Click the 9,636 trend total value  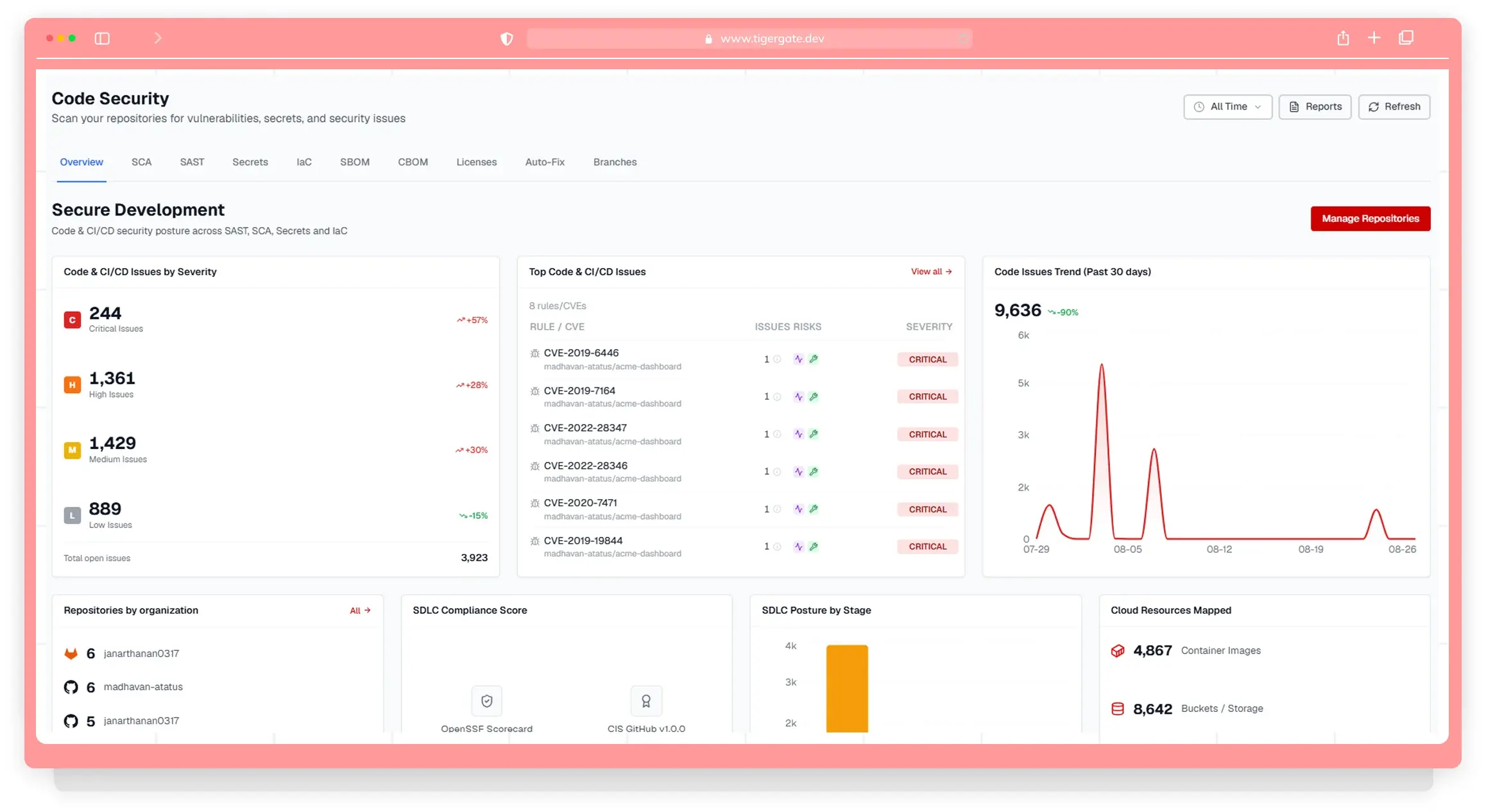(x=1018, y=310)
